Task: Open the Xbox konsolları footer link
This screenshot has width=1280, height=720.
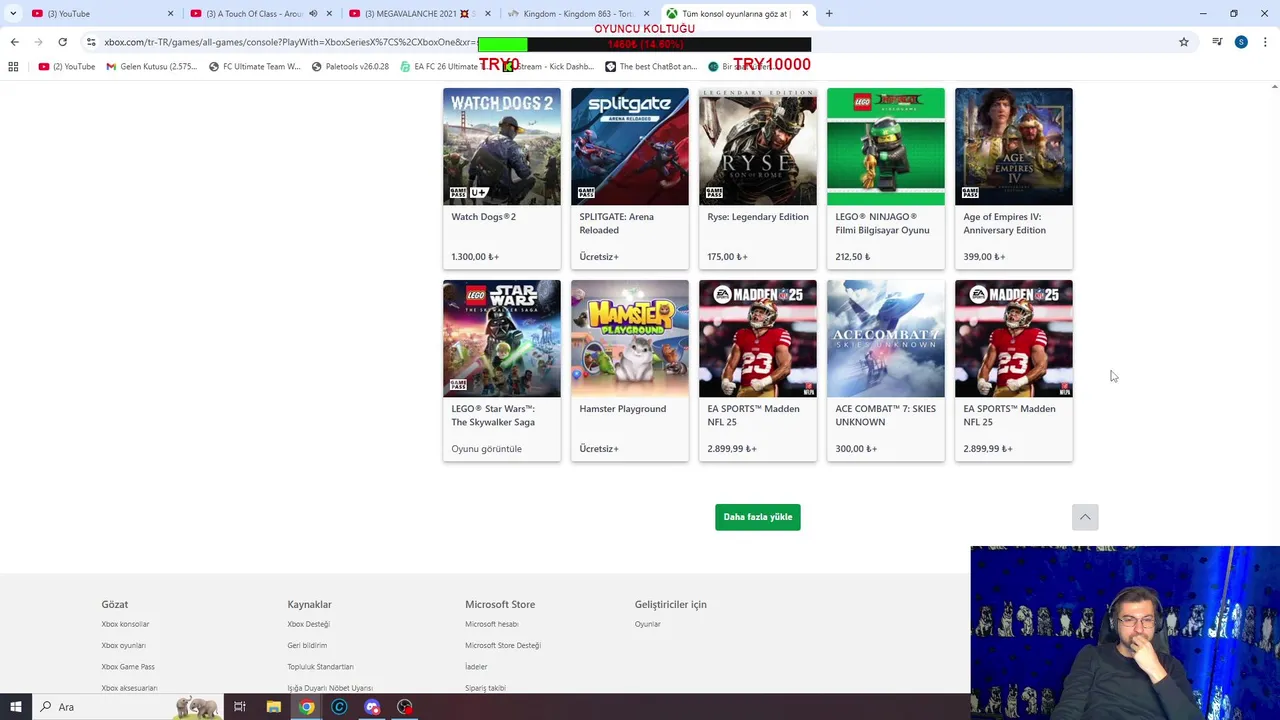Action: point(125,624)
